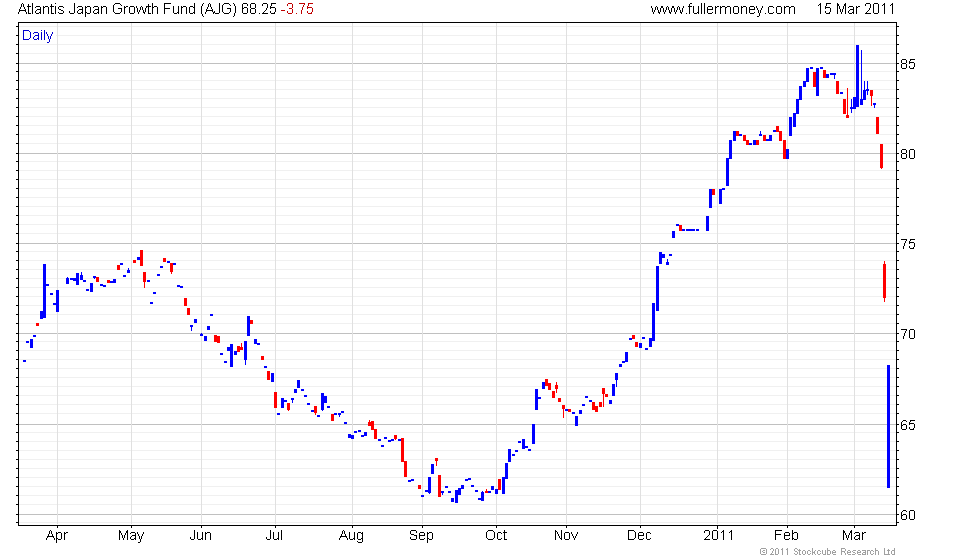Click the '60' price axis label
The image size is (980, 560).
[x=908, y=516]
